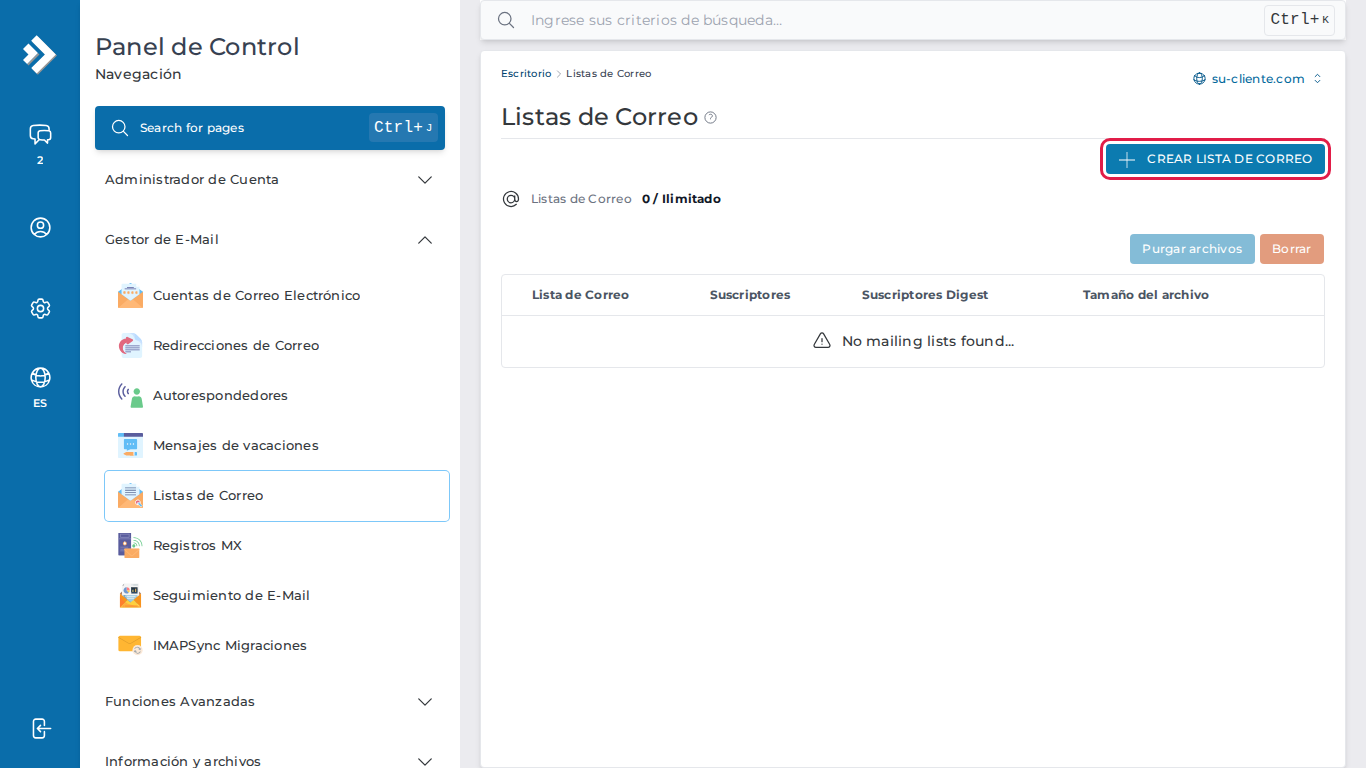Click the Redirecciones de Correo icon
Image resolution: width=1366 pixels, height=768 pixels.
point(130,345)
